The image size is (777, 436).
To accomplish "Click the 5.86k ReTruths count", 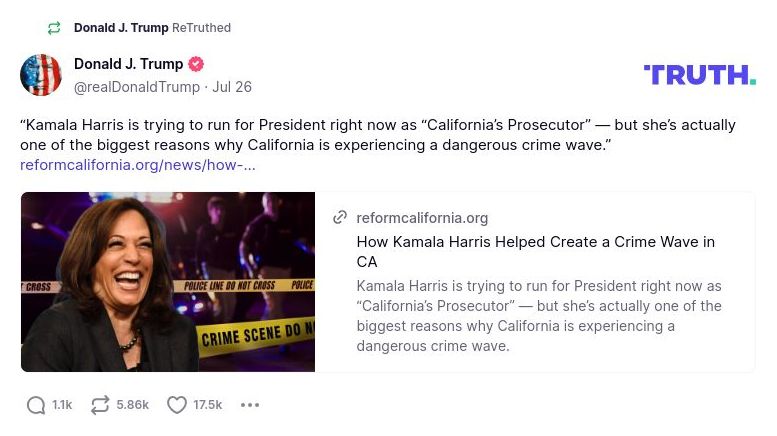I will point(132,405).
